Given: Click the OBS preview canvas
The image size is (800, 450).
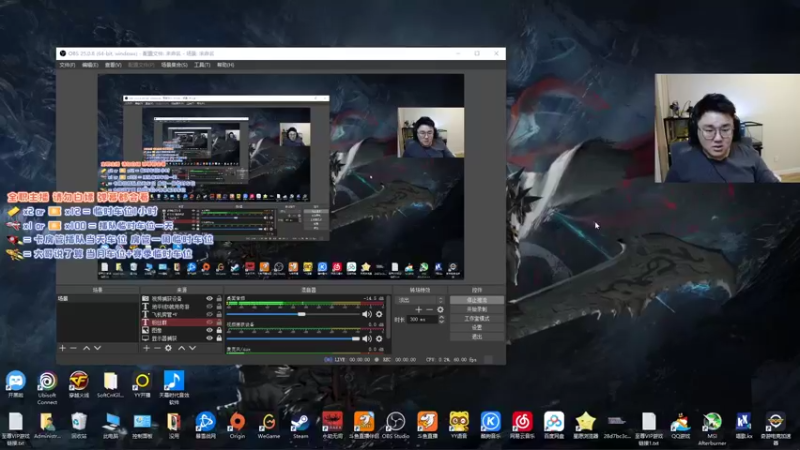Looking at the screenshot, I should [x=281, y=177].
